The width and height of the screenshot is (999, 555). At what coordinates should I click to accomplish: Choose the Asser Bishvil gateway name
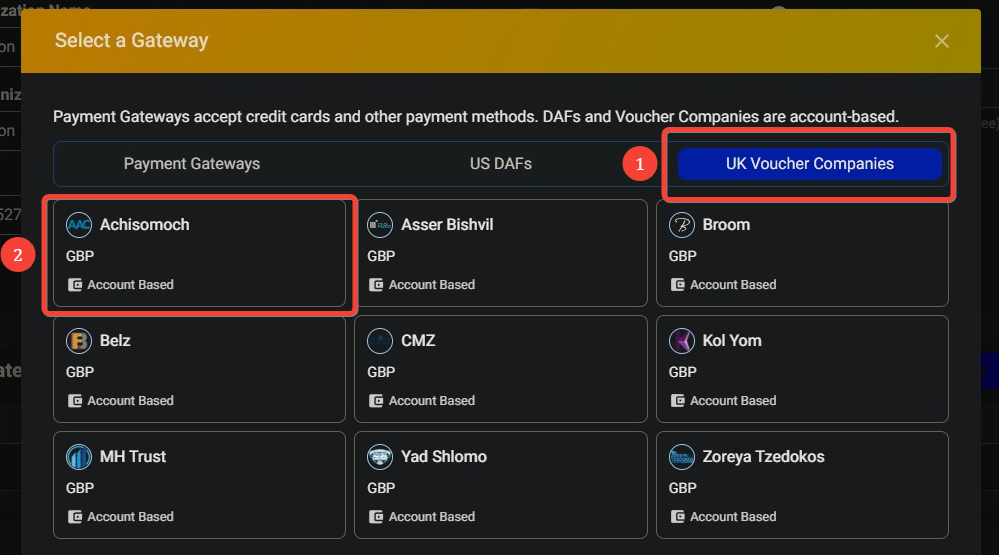447,225
